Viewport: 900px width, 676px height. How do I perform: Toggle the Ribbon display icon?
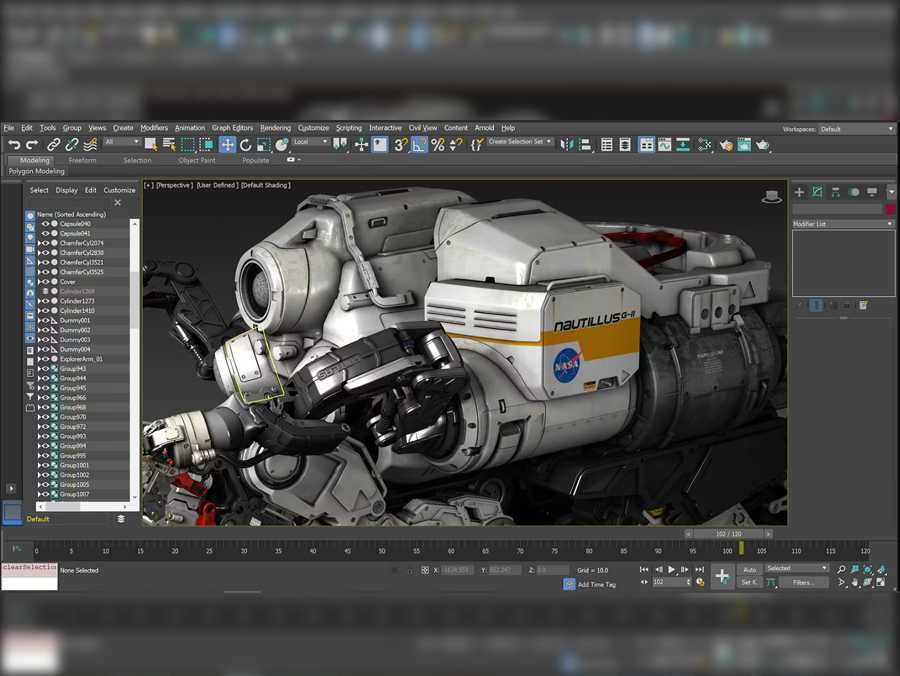[647, 145]
